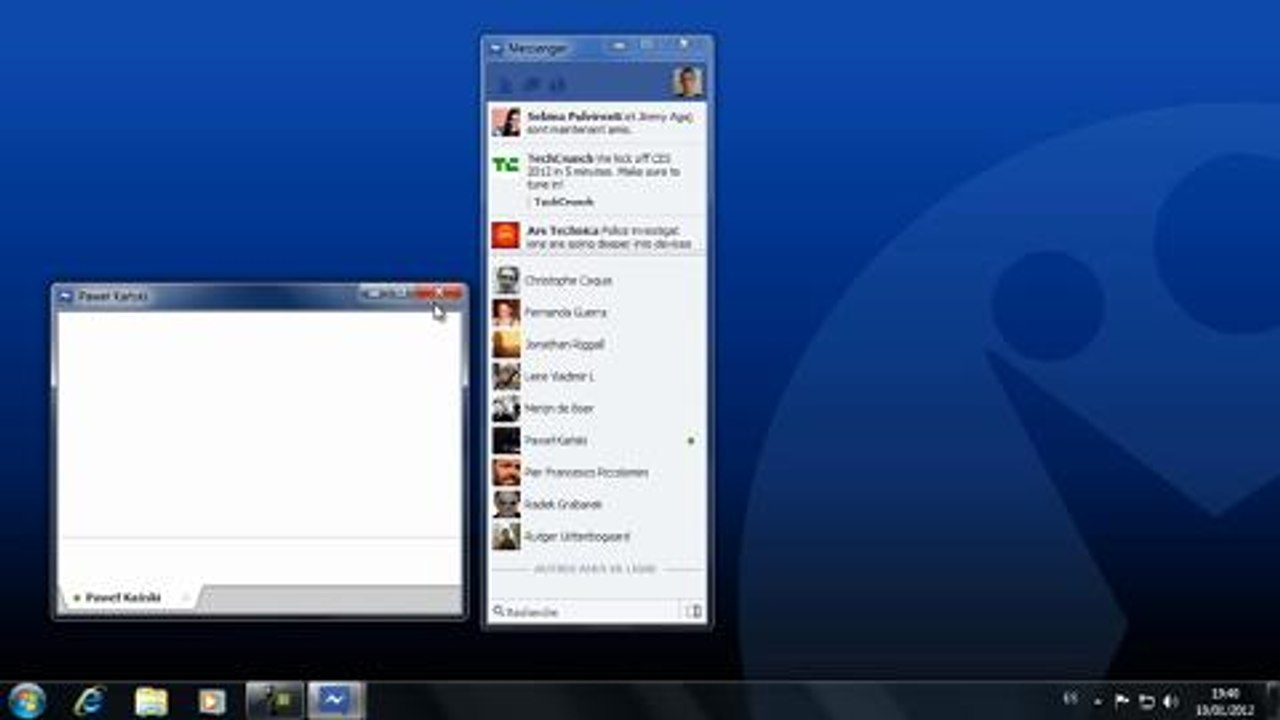
Task: Click Selma's avatar in the news ticker
Action: pos(506,122)
